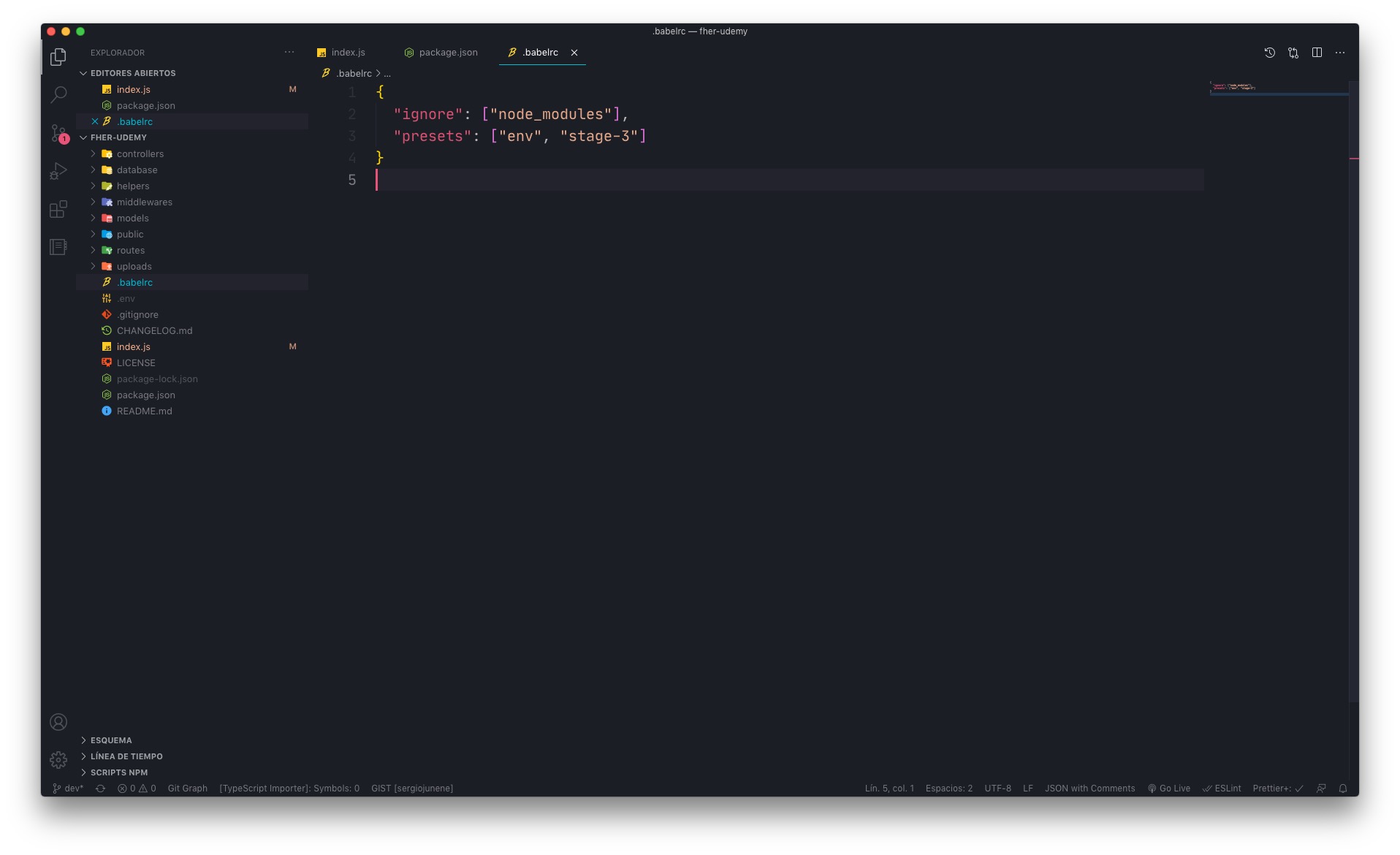Change the UTF-8 encoding

tap(997, 788)
